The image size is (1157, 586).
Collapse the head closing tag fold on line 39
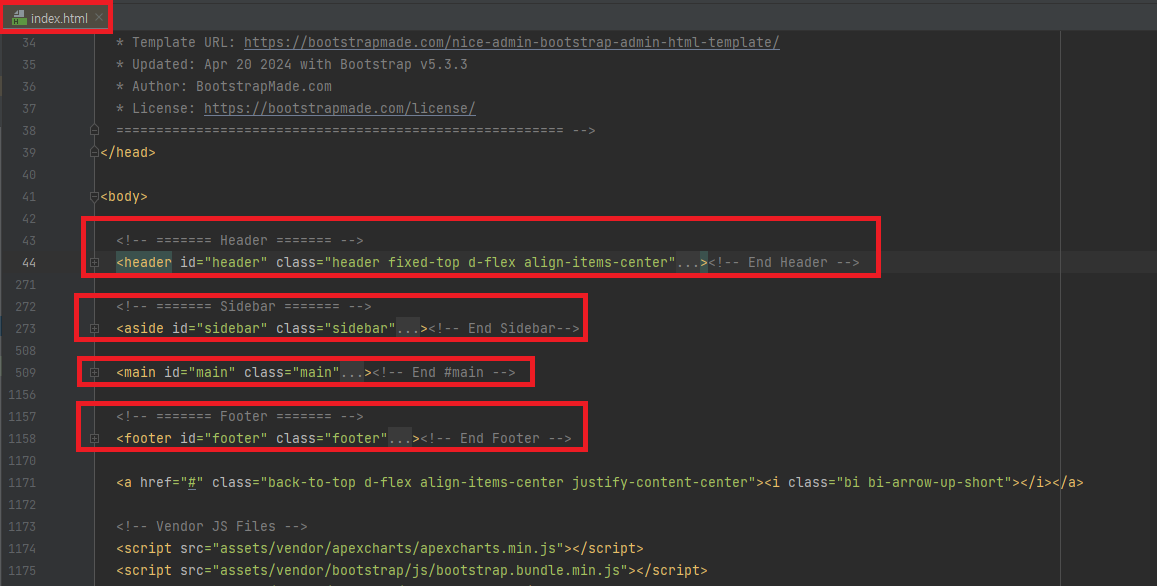pyautogui.click(x=94, y=152)
